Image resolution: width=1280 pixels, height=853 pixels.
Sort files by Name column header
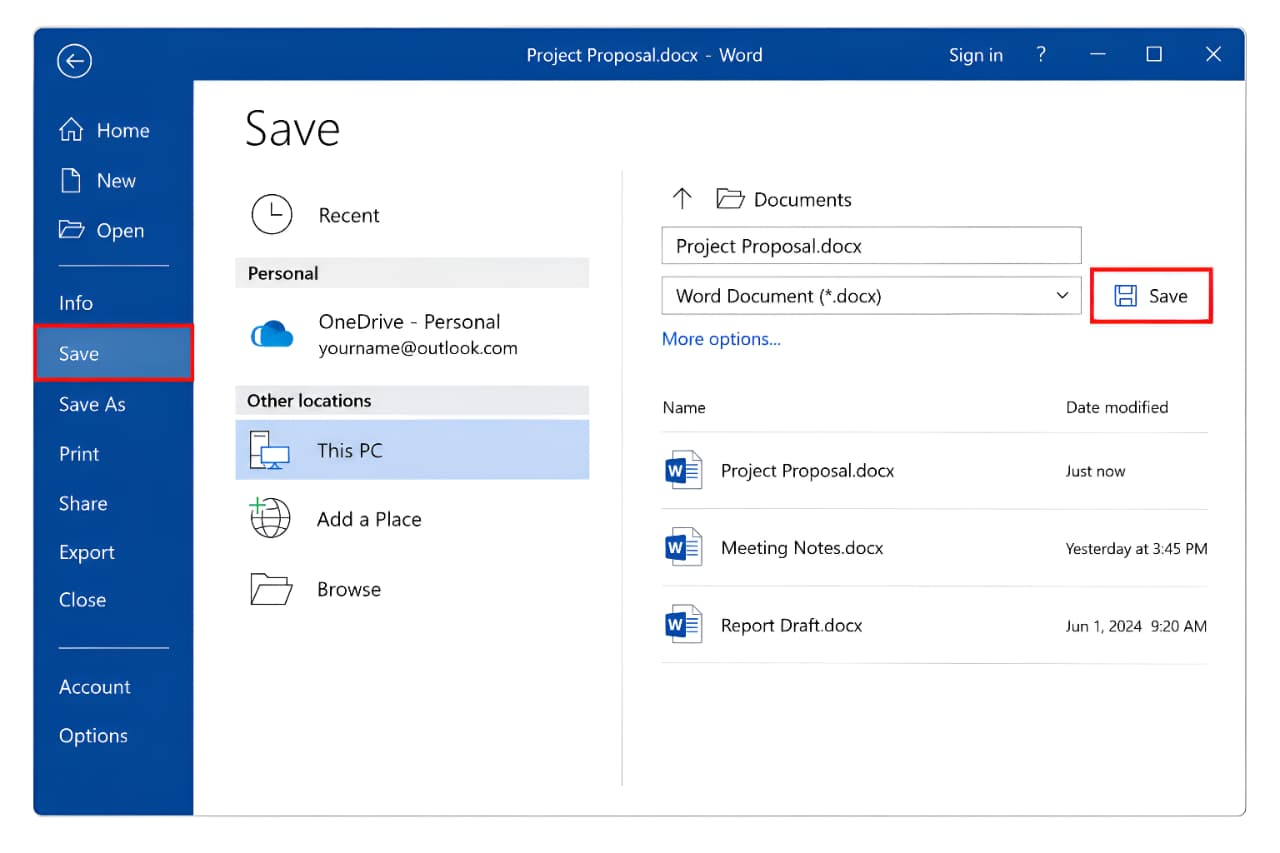(684, 407)
